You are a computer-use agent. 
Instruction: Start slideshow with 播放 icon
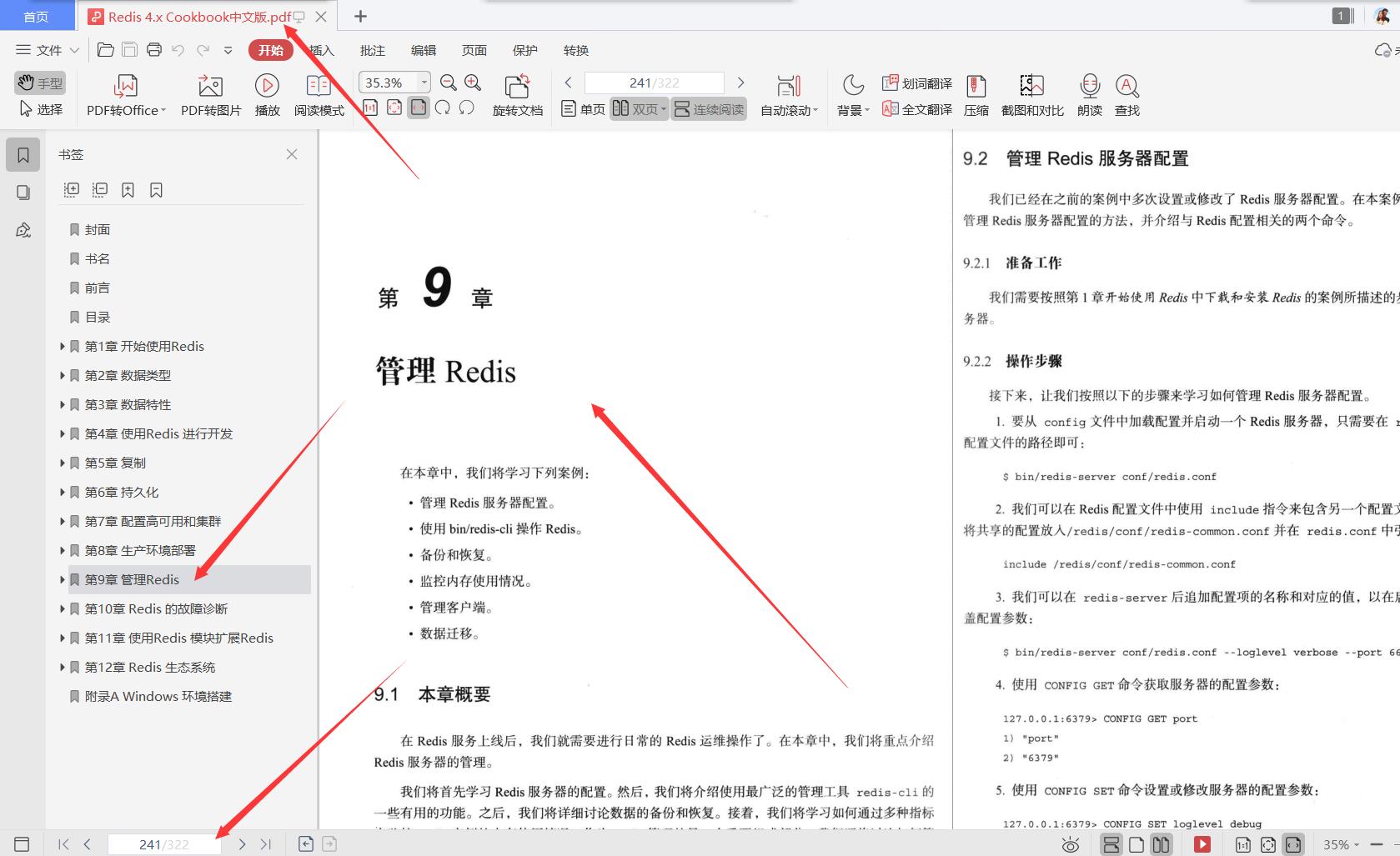[267, 95]
